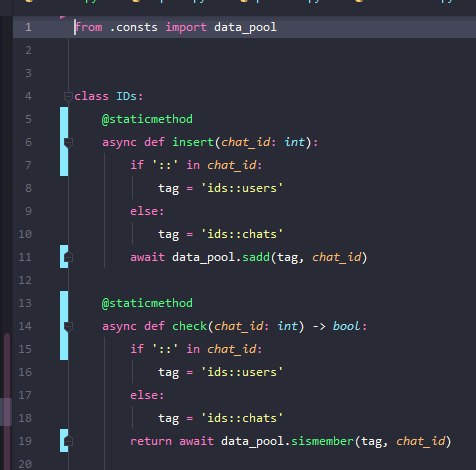Click the 'if' keyword on line 15
This screenshot has height=470, width=476.
(137, 349)
